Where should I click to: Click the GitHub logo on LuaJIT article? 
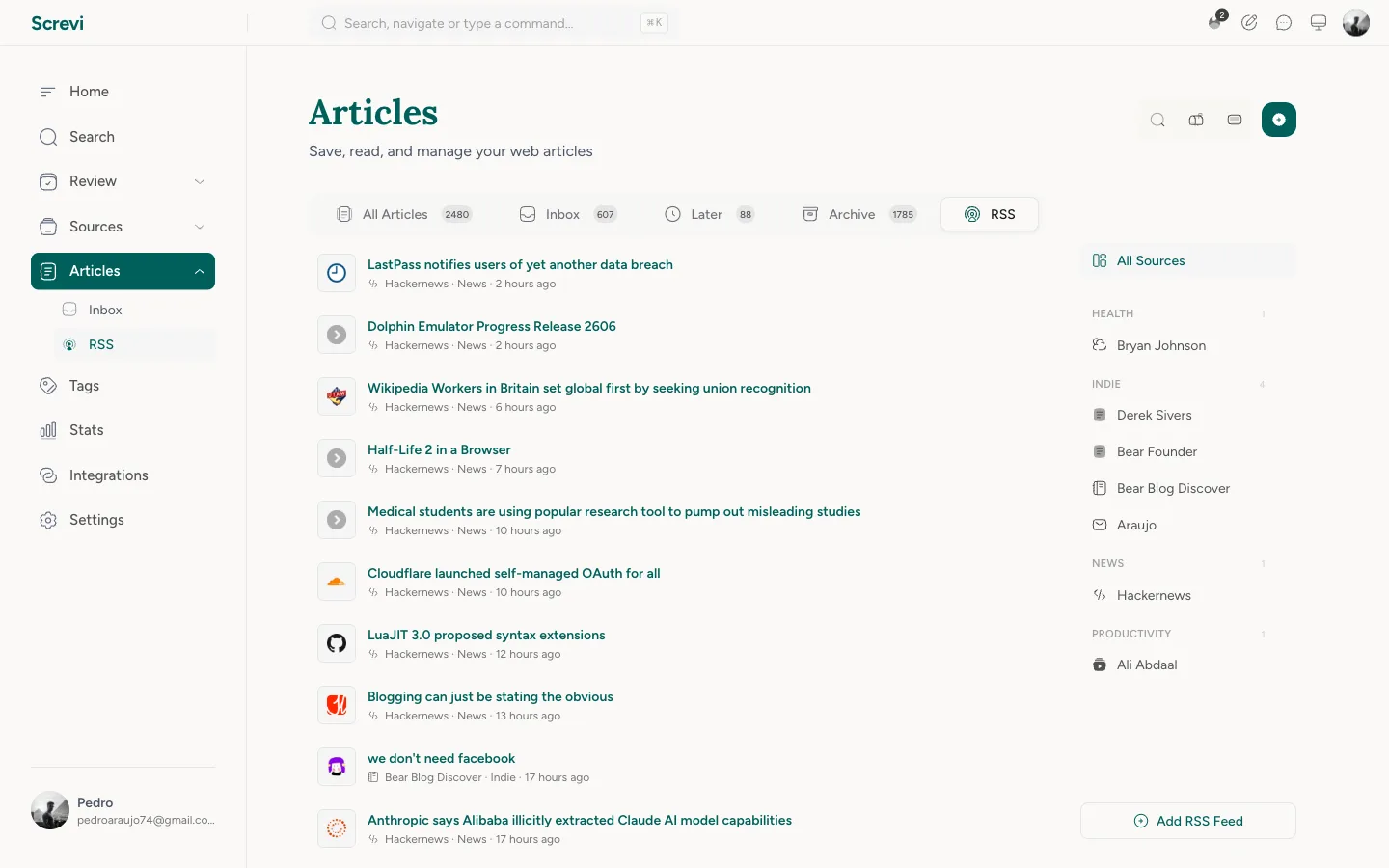tap(337, 643)
